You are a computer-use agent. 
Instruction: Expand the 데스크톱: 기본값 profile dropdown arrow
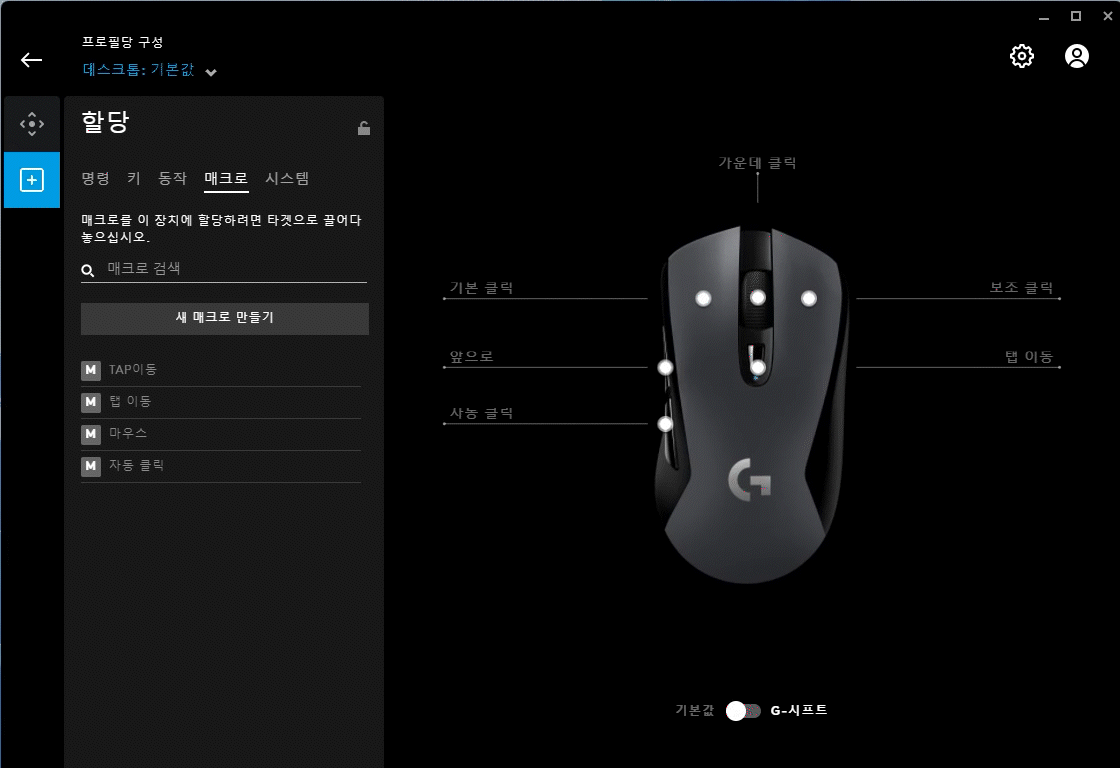pos(211,72)
